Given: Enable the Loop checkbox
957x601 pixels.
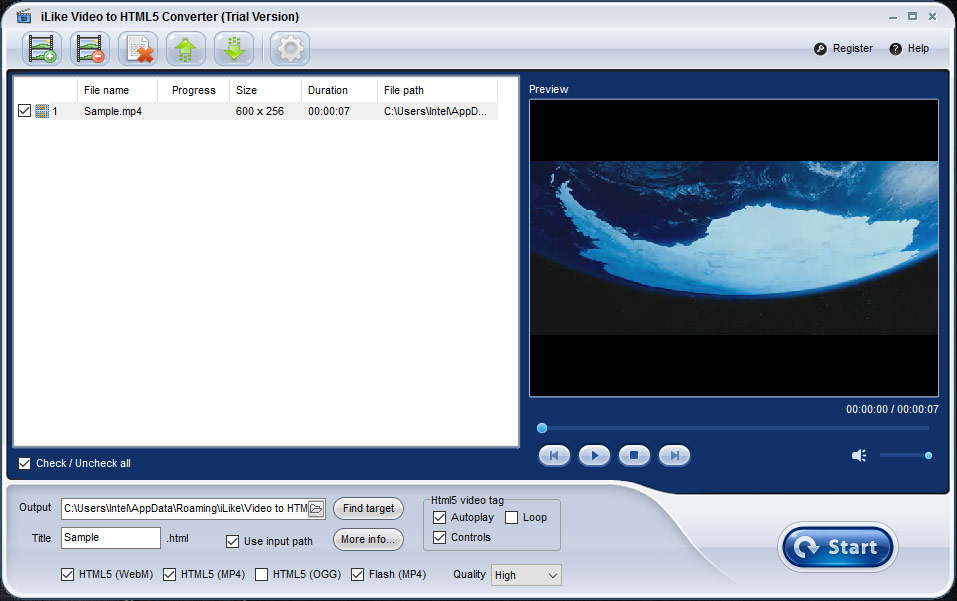Looking at the screenshot, I should tap(511, 518).
